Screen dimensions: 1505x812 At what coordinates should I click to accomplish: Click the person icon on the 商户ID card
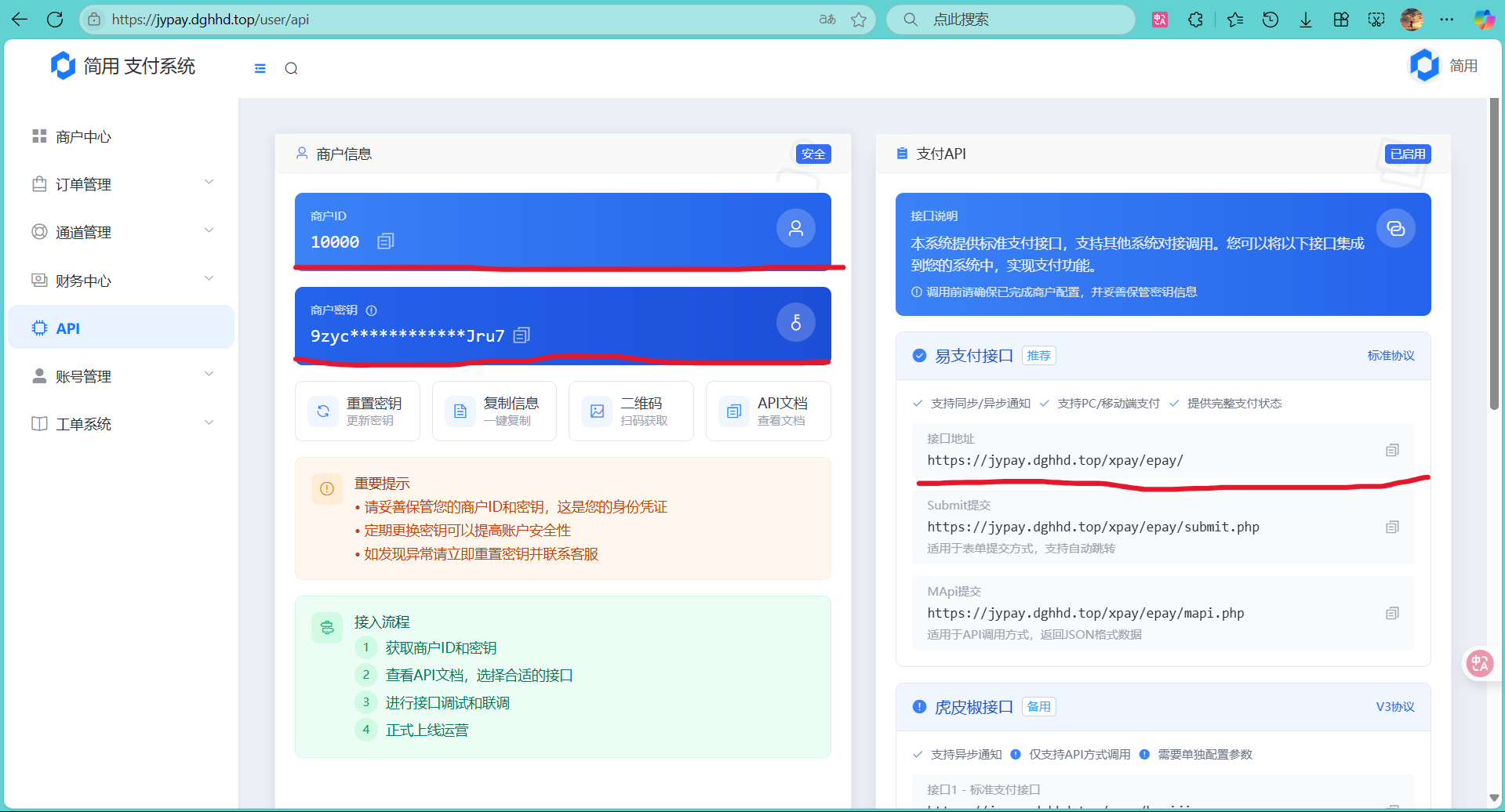tap(795, 228)
